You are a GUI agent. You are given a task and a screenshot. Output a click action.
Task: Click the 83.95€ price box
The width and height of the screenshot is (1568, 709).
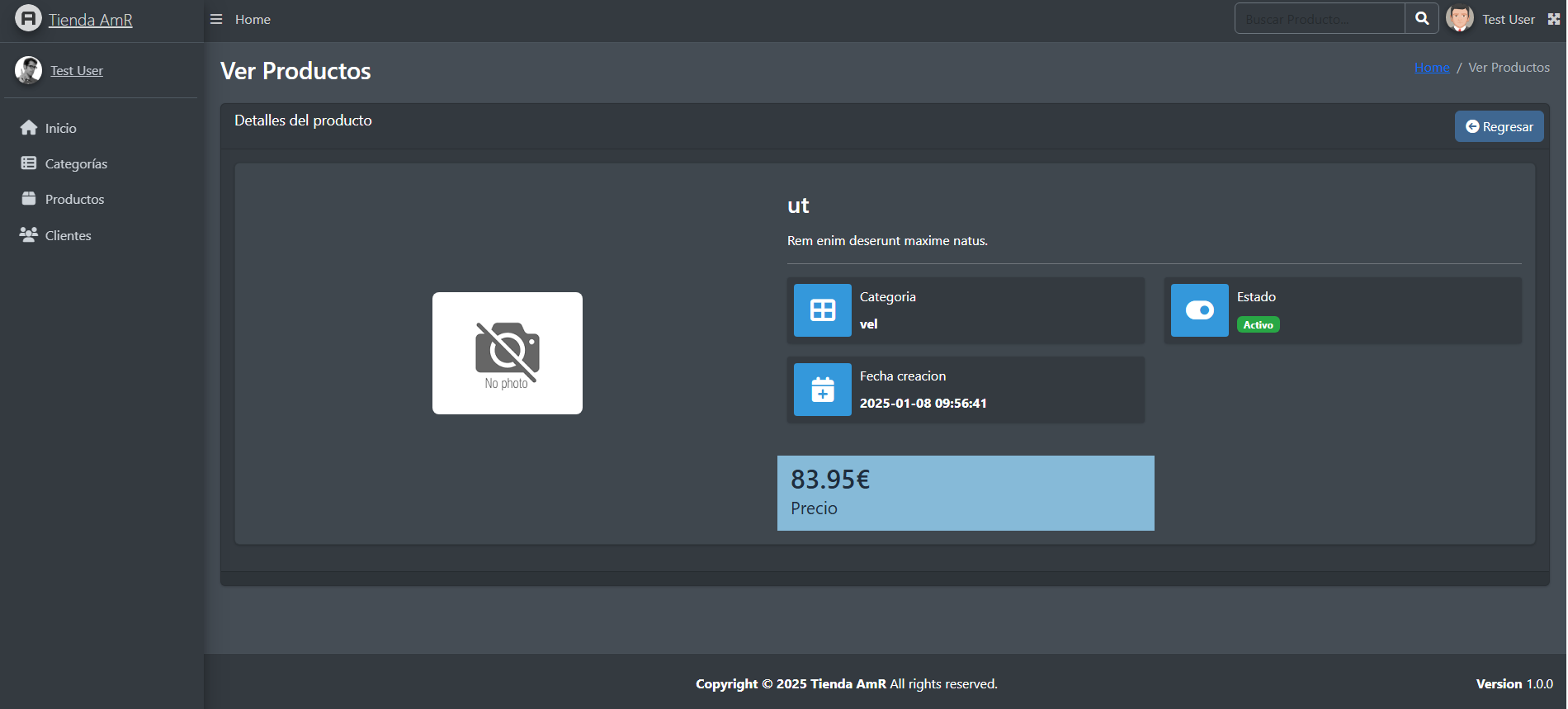(x=966, y=493)
